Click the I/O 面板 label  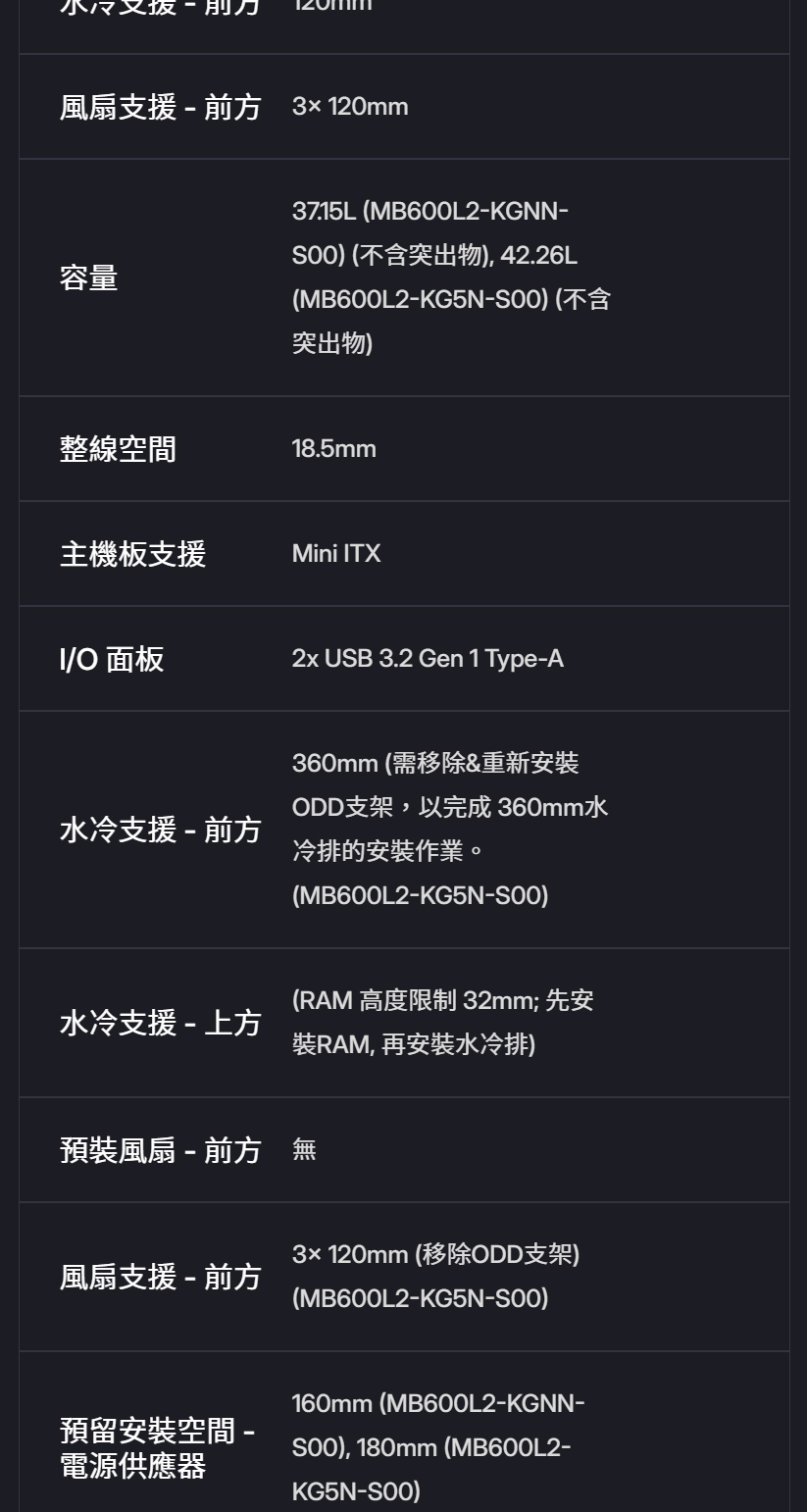111,659
